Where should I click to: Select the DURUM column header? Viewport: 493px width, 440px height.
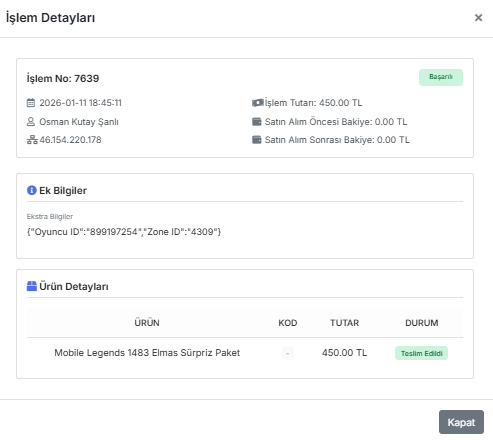tap(422, 323)
